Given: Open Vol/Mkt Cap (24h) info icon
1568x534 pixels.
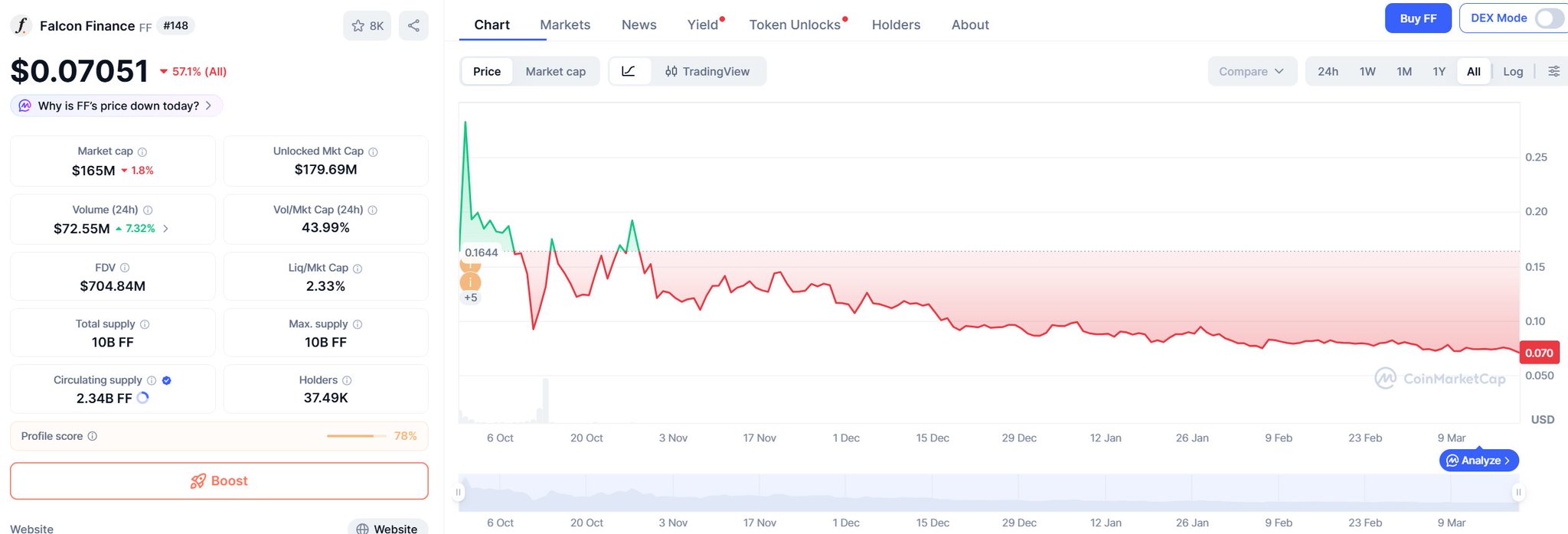Looking at the screenshot, I should [x=373, y=210].
